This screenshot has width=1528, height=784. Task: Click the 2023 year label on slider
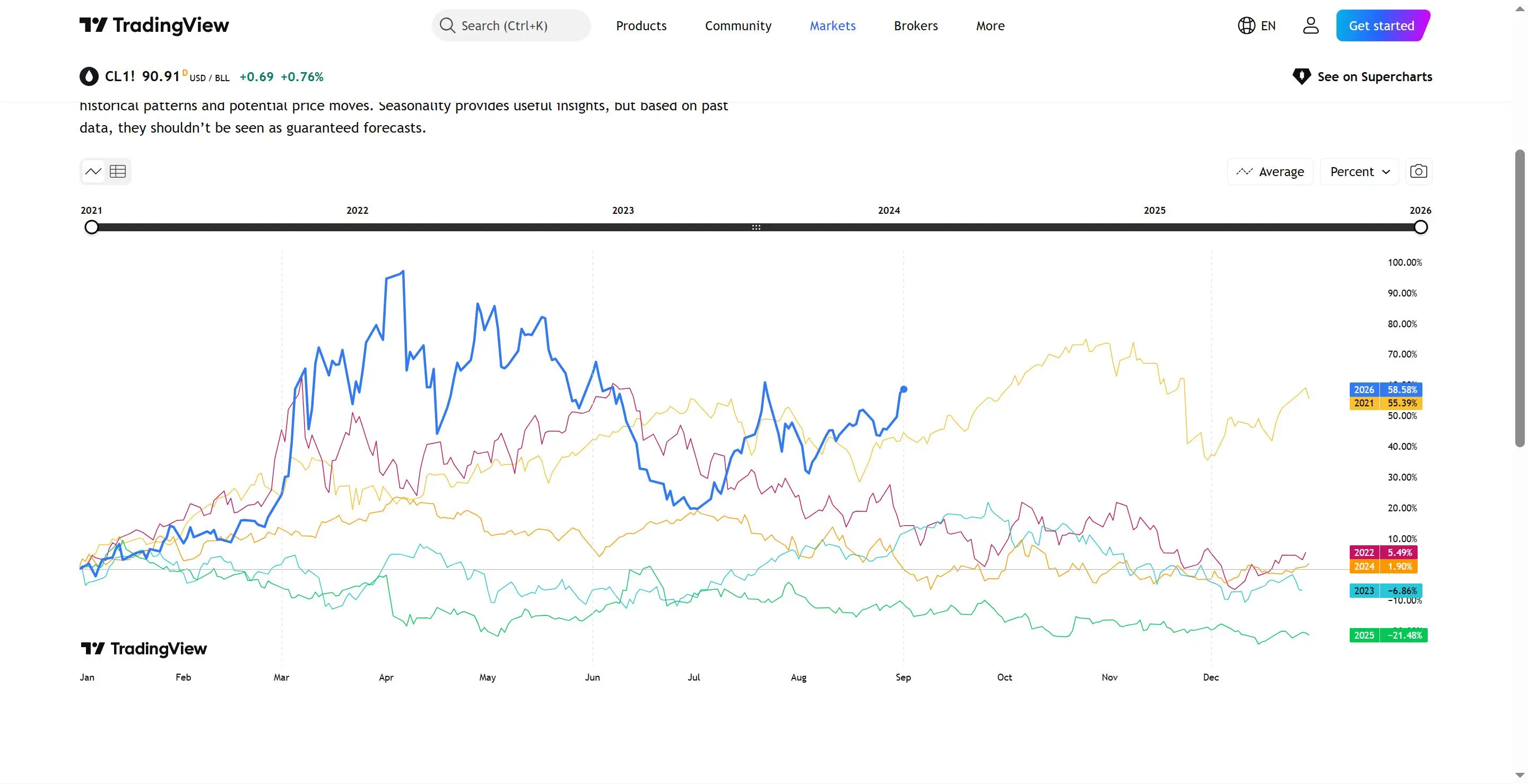(623, 211)
